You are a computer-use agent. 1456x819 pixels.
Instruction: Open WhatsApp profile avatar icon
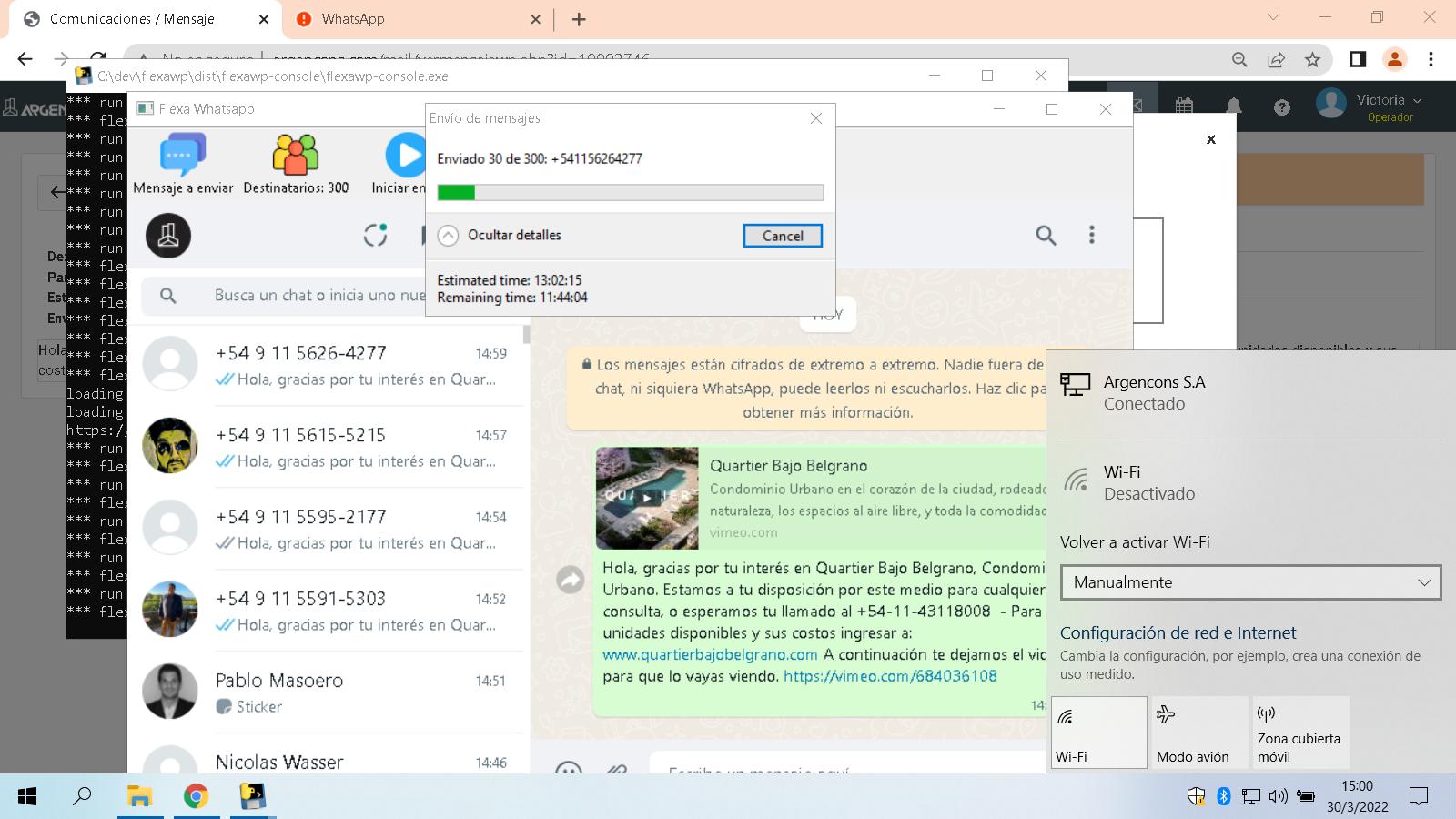click(168, 236)
